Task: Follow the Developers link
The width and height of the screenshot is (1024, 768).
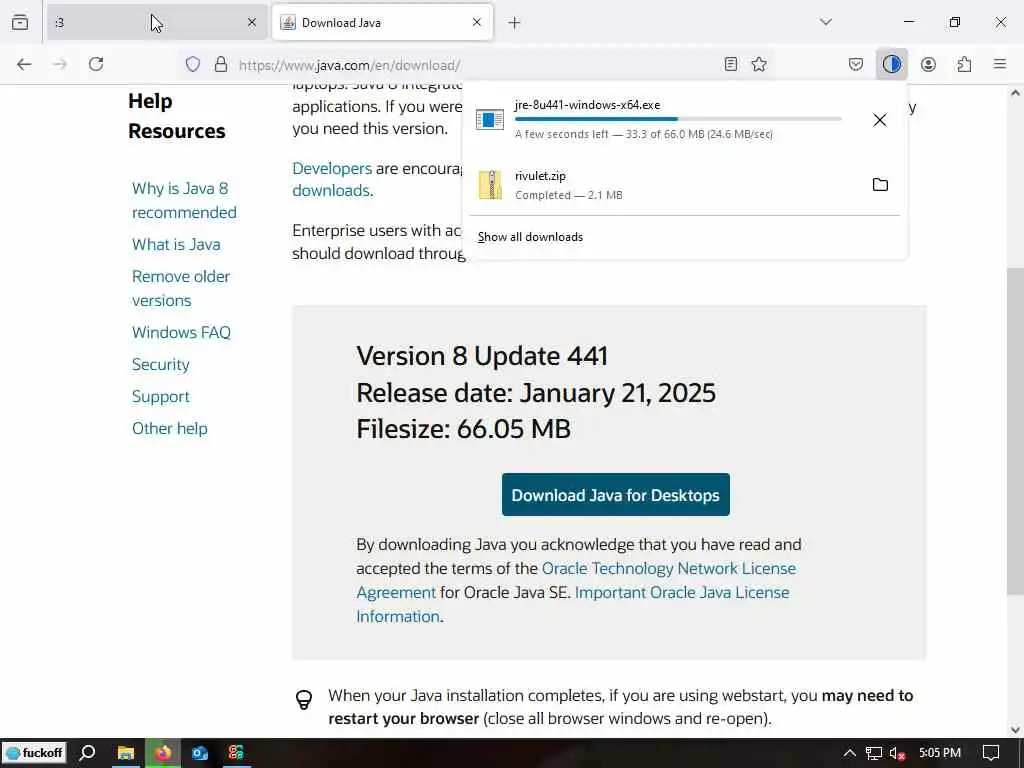Action: click(332, 168)
